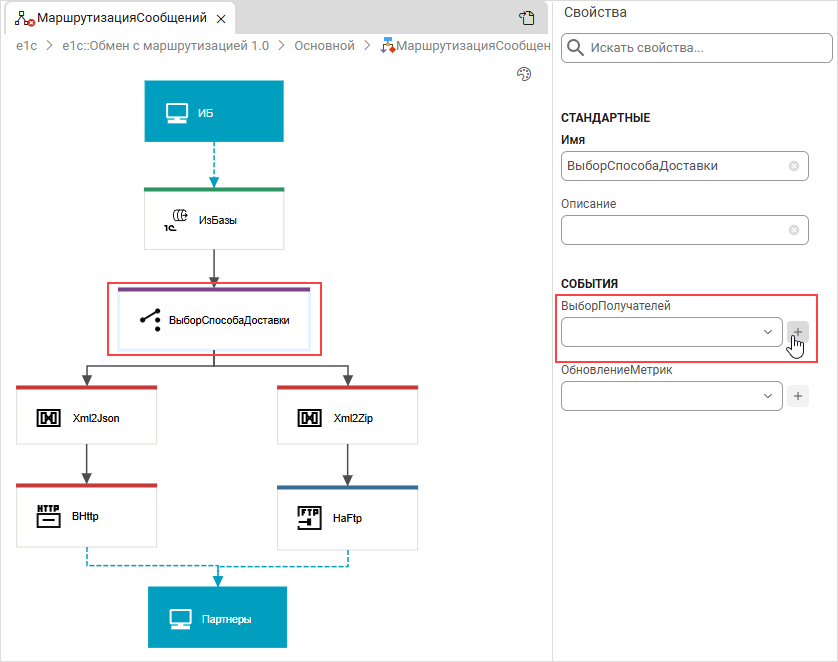Select the ИзБазы database node
The image size is (838, 662).
214,219
